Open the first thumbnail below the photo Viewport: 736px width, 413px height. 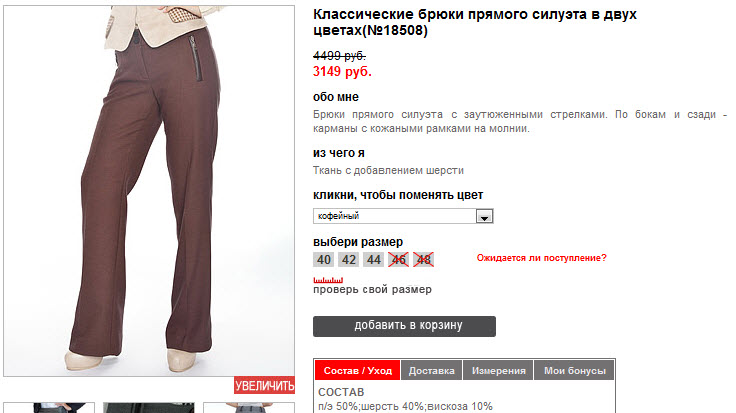[49, 407]
